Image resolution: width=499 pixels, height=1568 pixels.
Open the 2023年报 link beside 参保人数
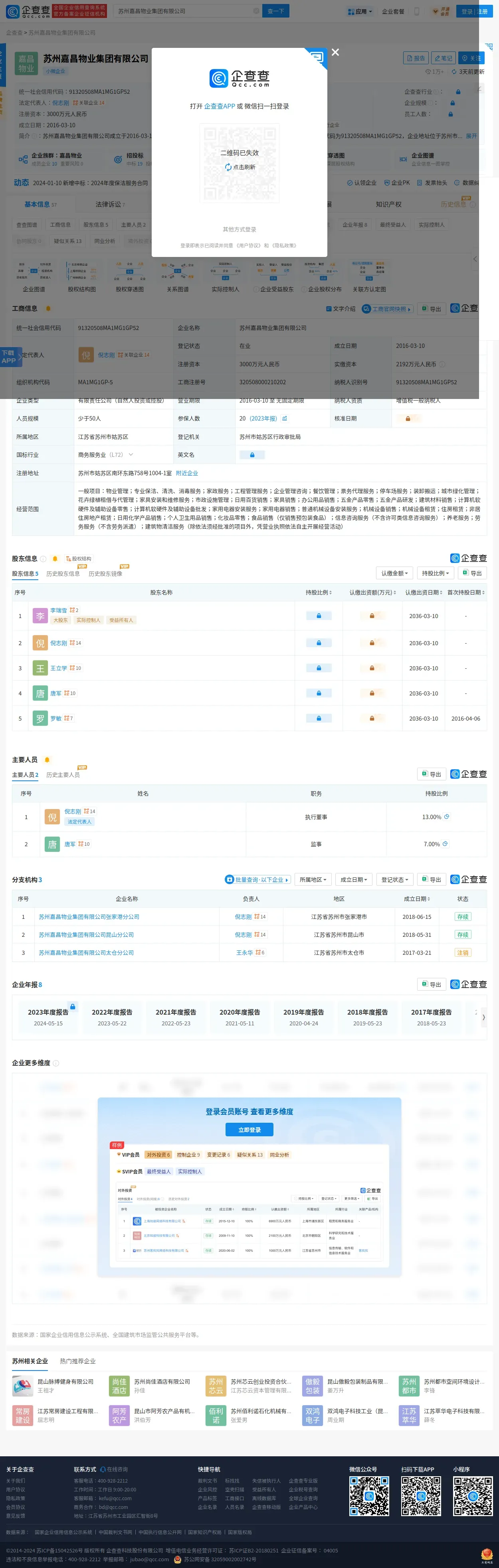pos(263,419)
